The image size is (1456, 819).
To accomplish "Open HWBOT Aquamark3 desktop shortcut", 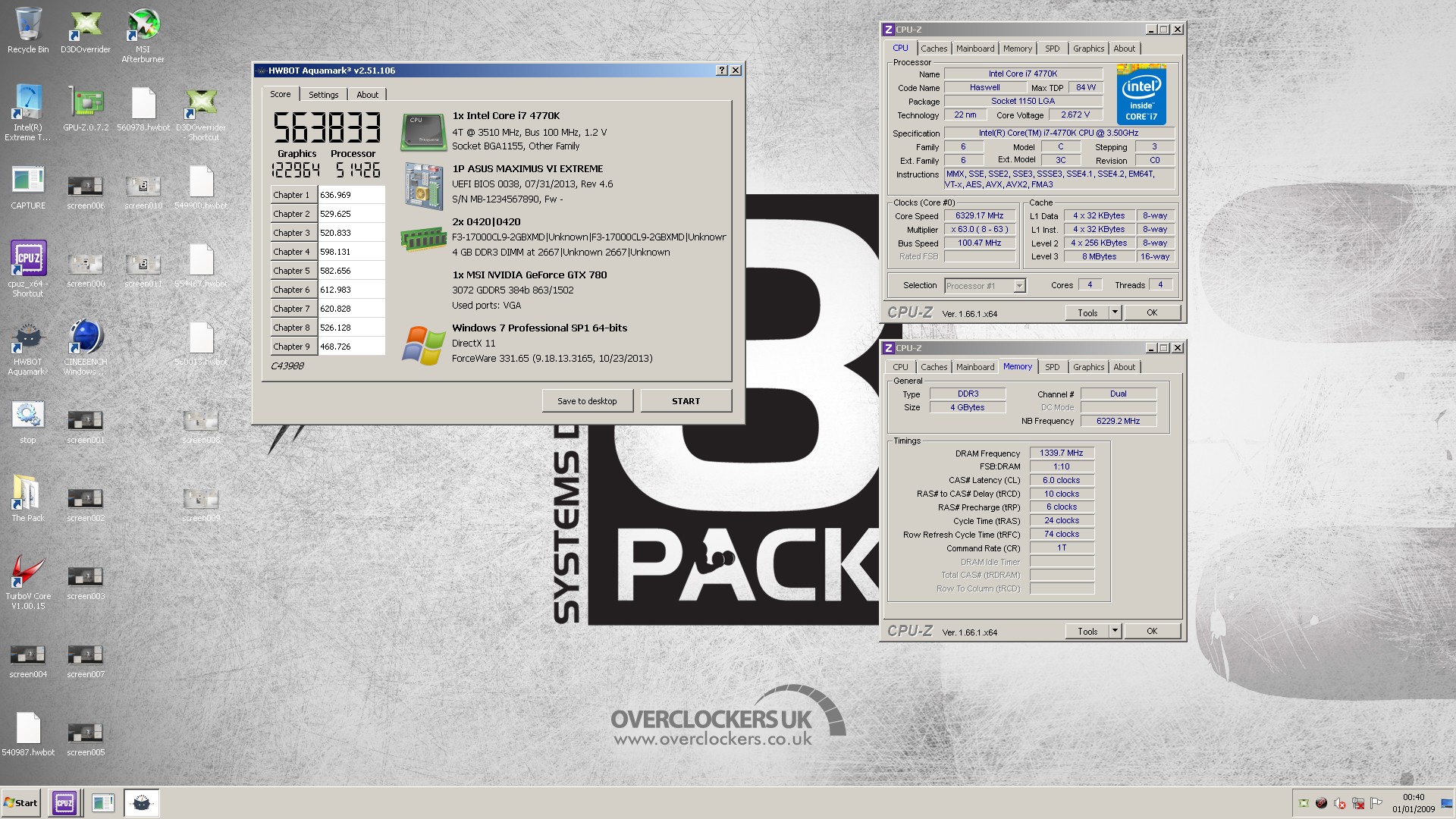I will coord(28,347).
